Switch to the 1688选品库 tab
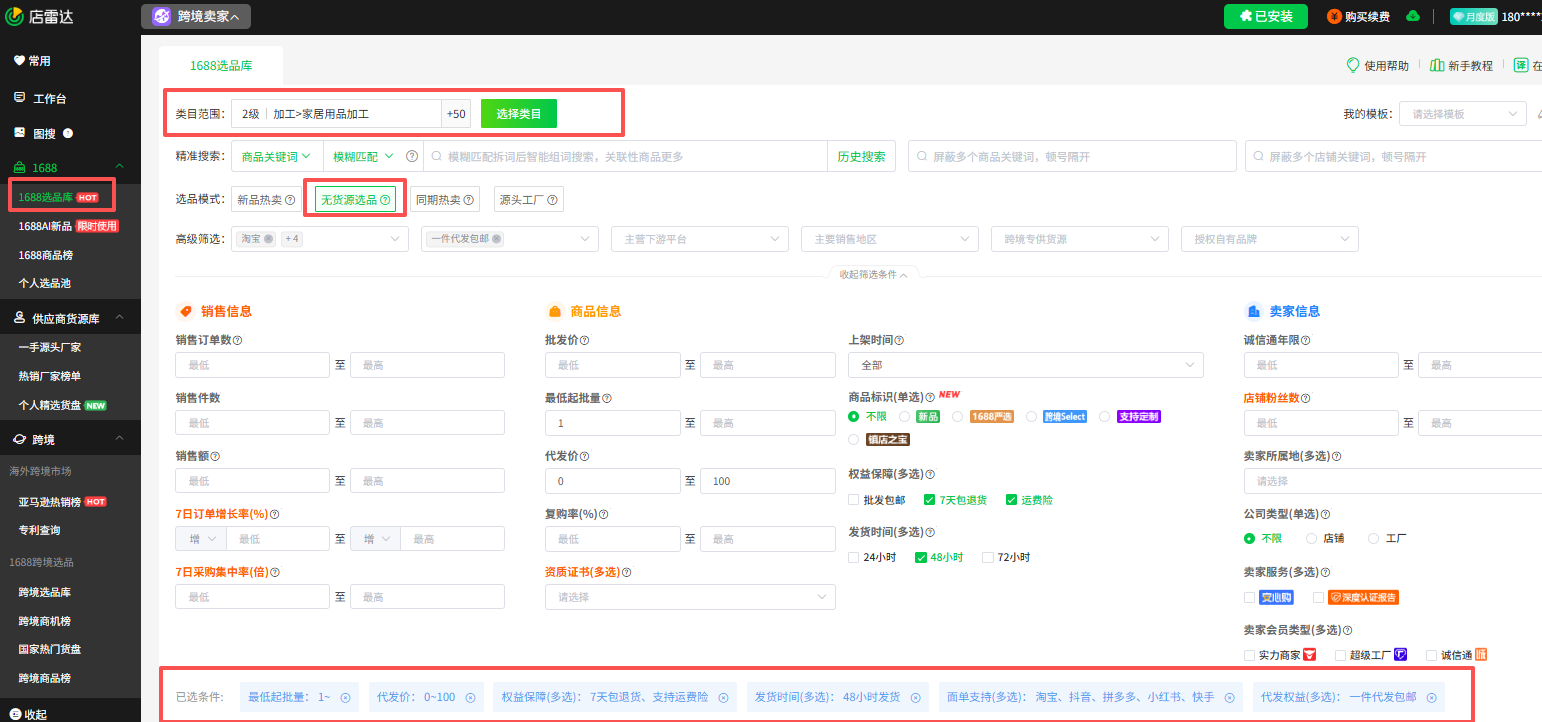1542x722 pixels. coord(223,65)
